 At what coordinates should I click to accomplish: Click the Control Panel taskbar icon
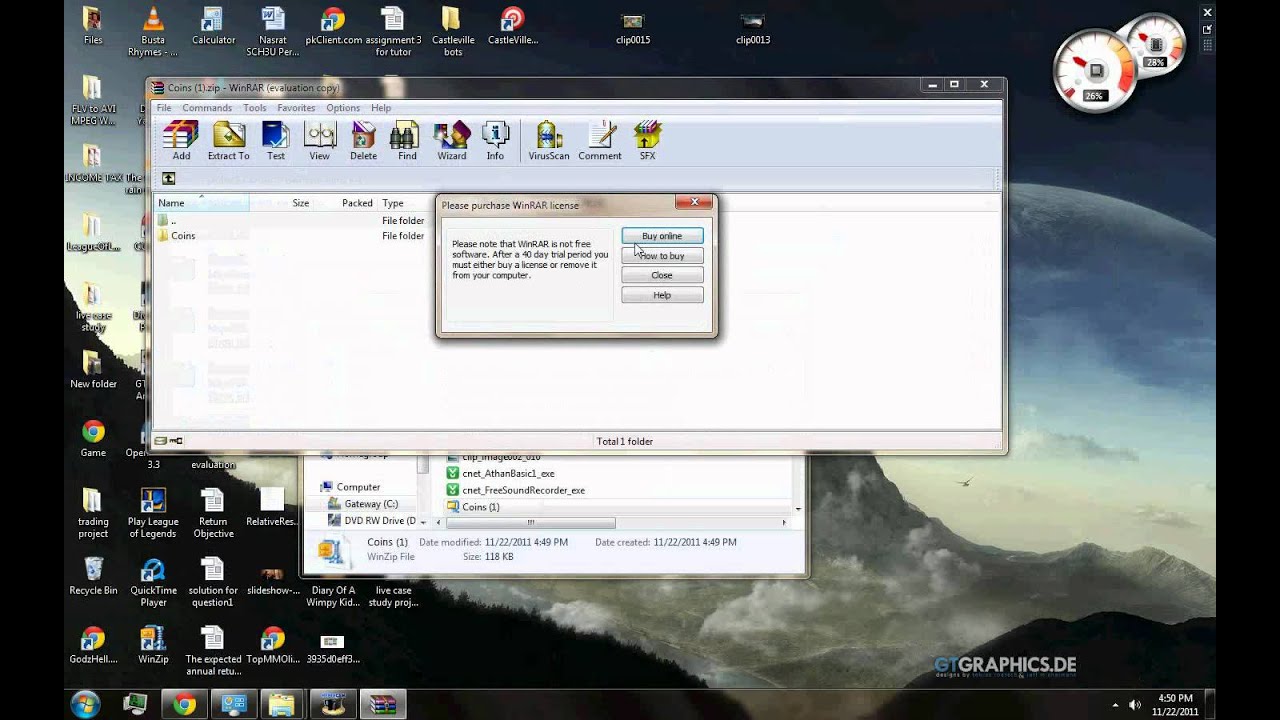pos(233,704)
